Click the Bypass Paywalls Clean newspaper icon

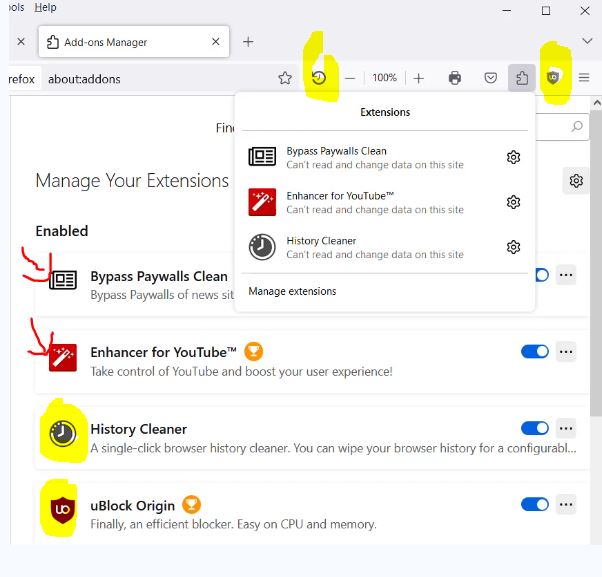coord(63,280)
